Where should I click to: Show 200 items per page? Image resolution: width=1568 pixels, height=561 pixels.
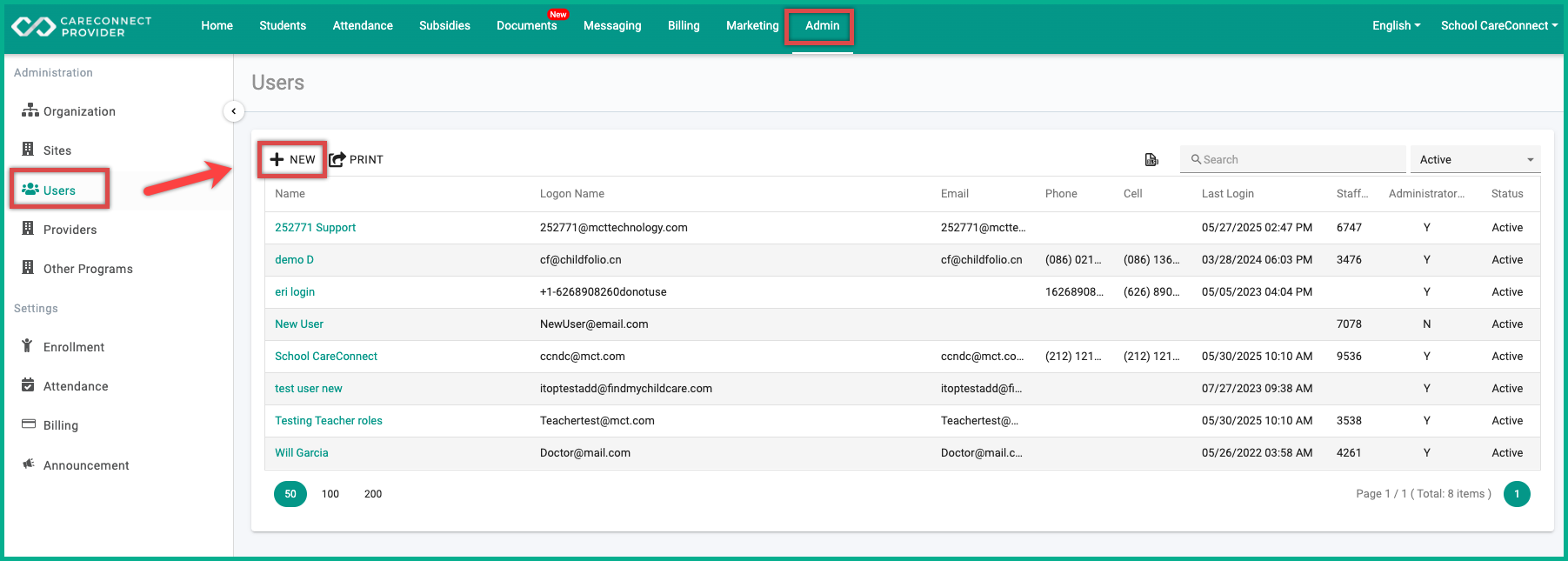point(373,494)
